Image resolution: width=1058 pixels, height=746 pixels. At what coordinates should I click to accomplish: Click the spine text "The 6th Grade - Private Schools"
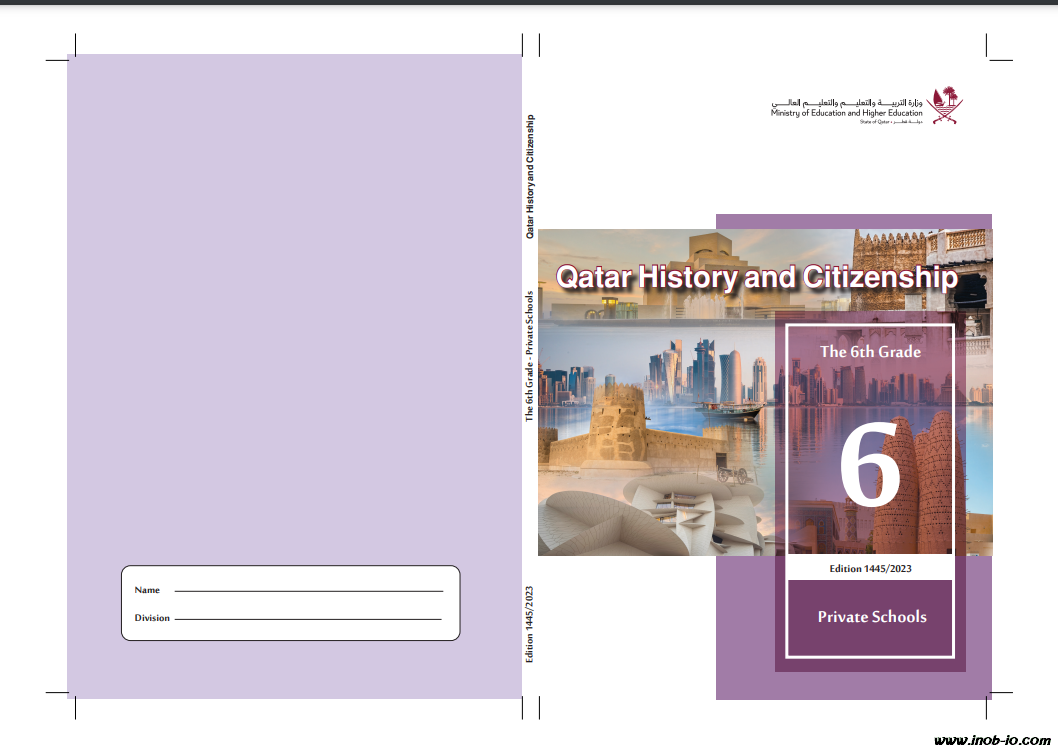pos(530,355)
